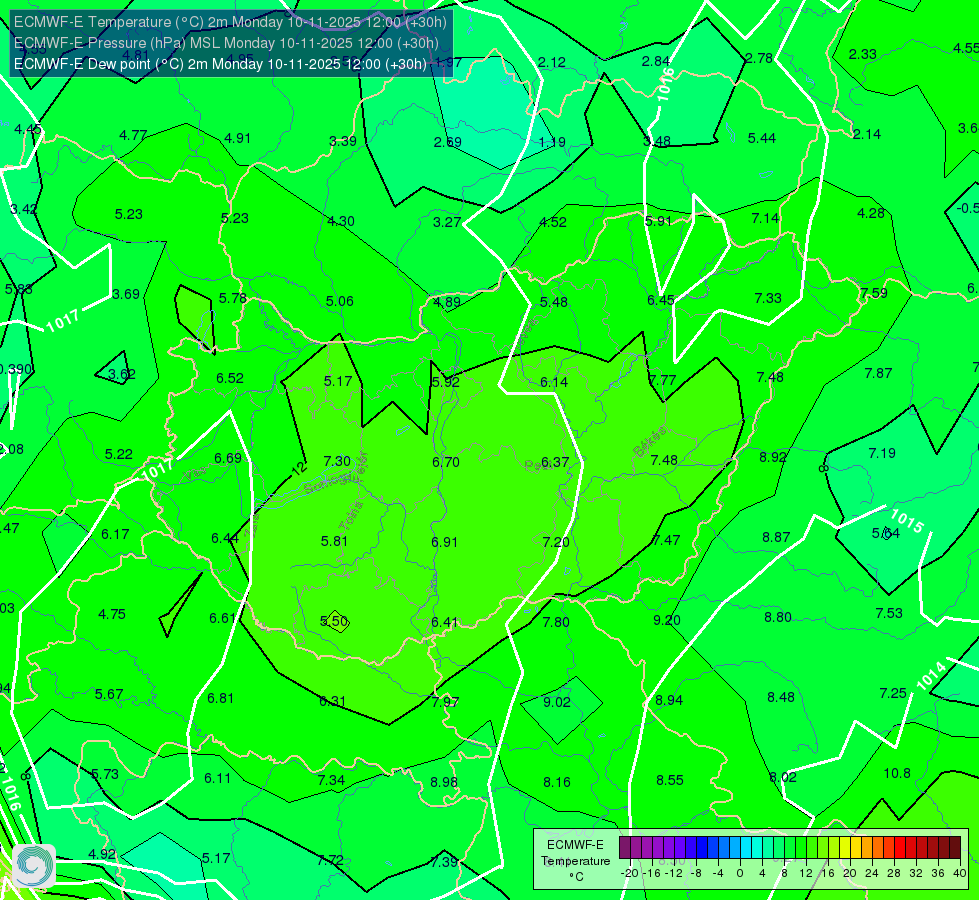Click the 8.98 temperature value
The width and height of the screenshot is (979, 900).
click(444, 782)
